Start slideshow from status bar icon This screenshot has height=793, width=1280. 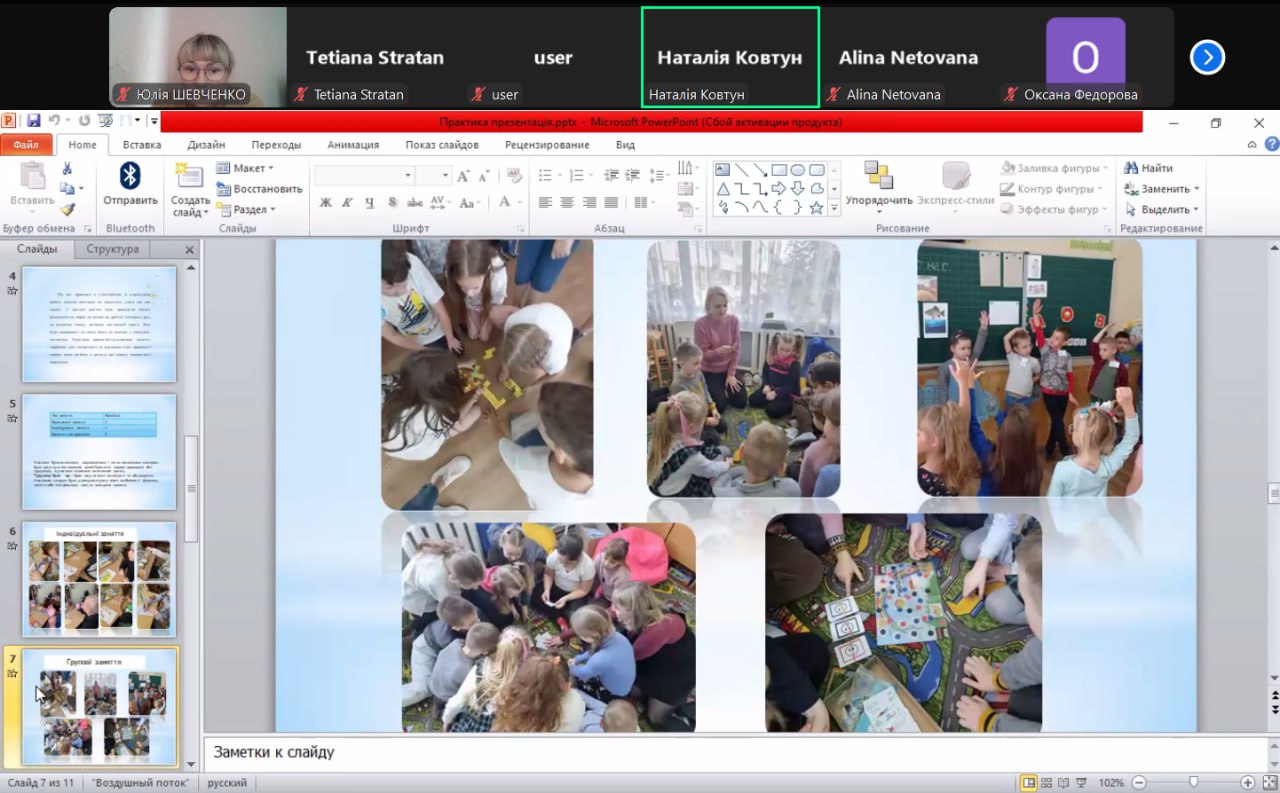1081,782
